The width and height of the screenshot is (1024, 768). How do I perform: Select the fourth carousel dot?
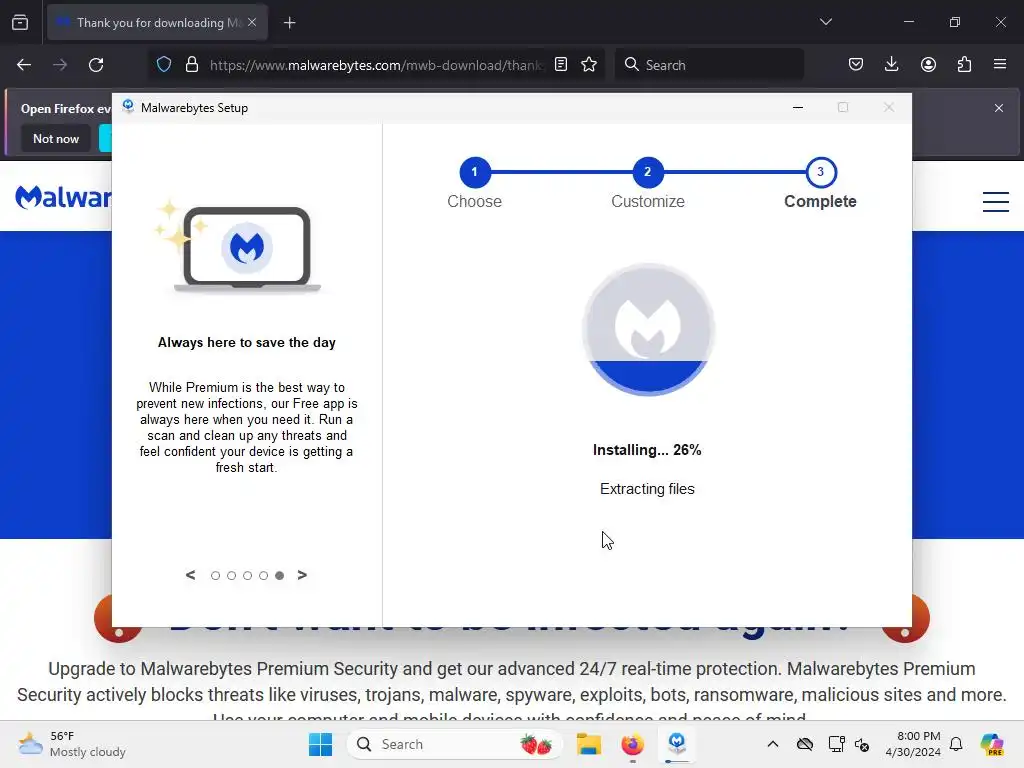click(263, 575)
